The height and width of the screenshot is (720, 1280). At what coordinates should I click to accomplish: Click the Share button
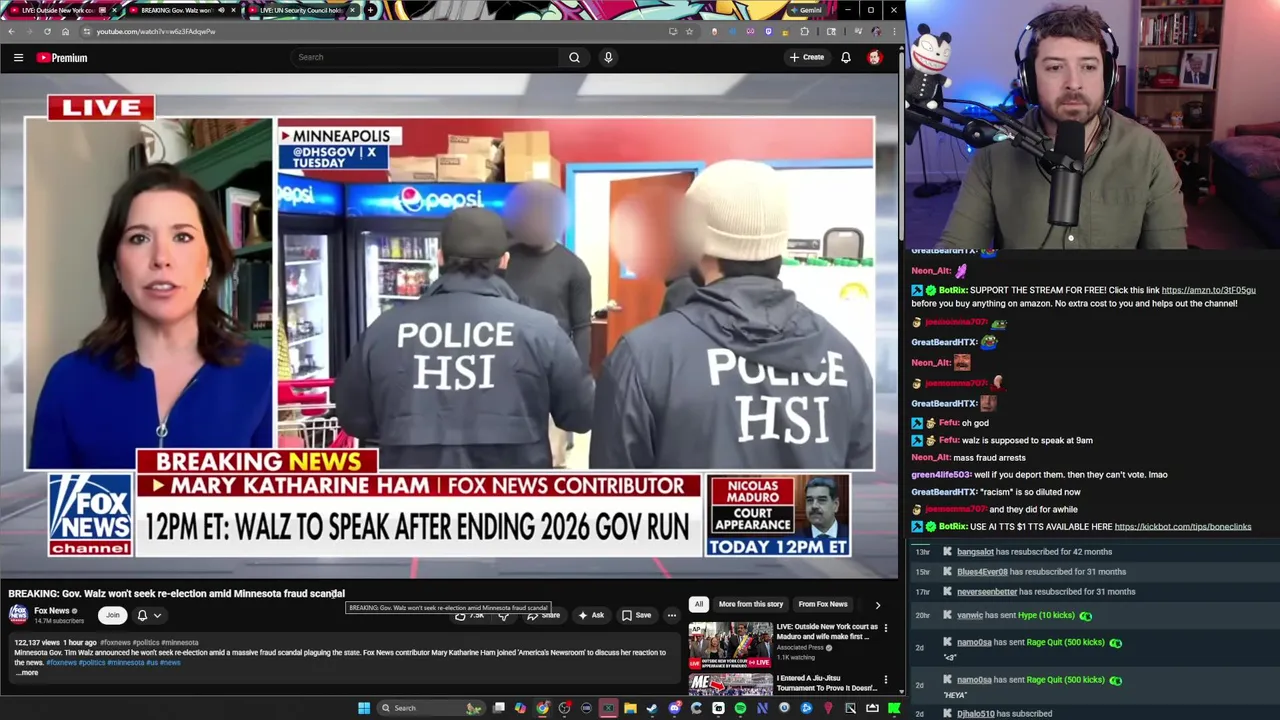[x=543, y=615]
